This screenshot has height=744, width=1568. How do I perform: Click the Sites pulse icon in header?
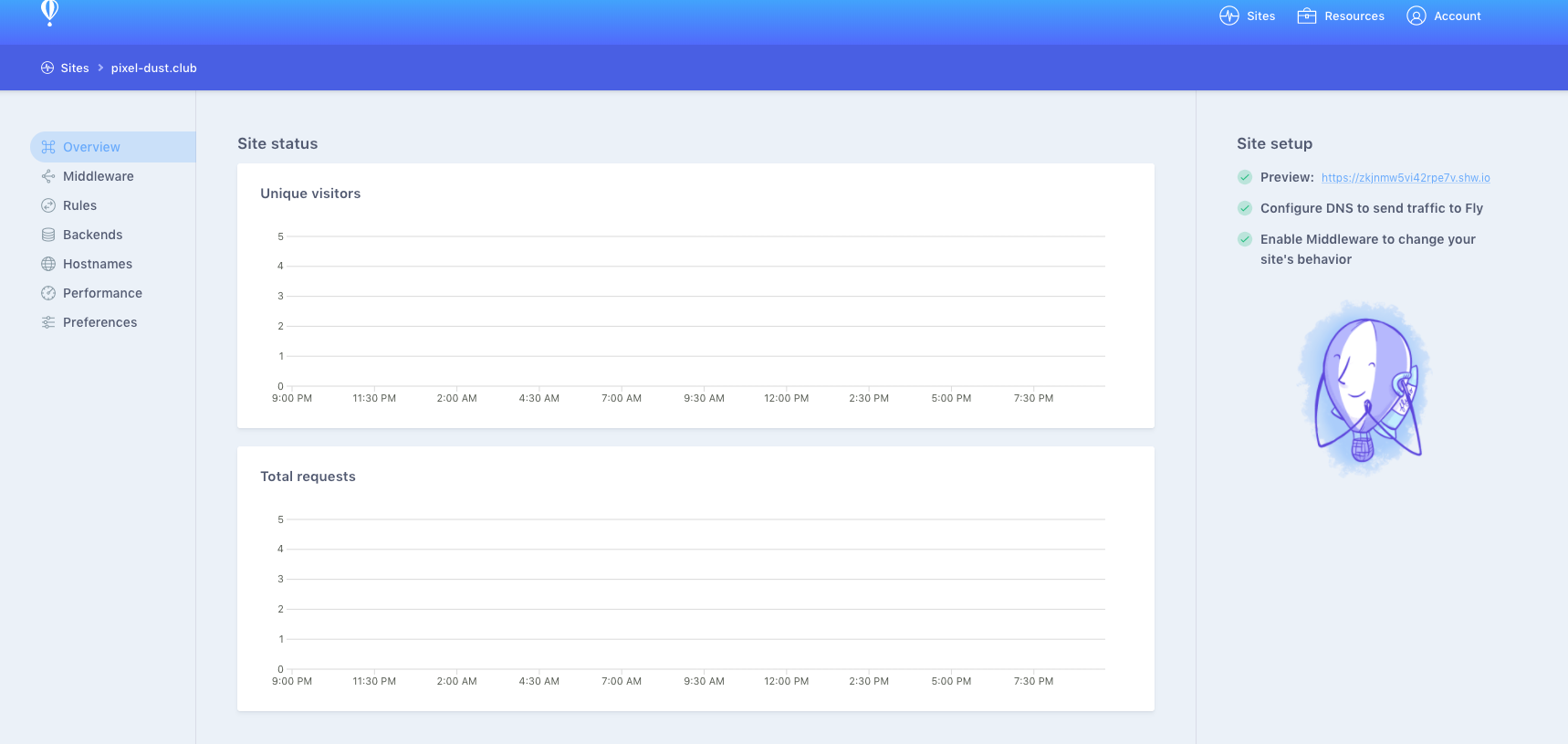[1229, 16]
